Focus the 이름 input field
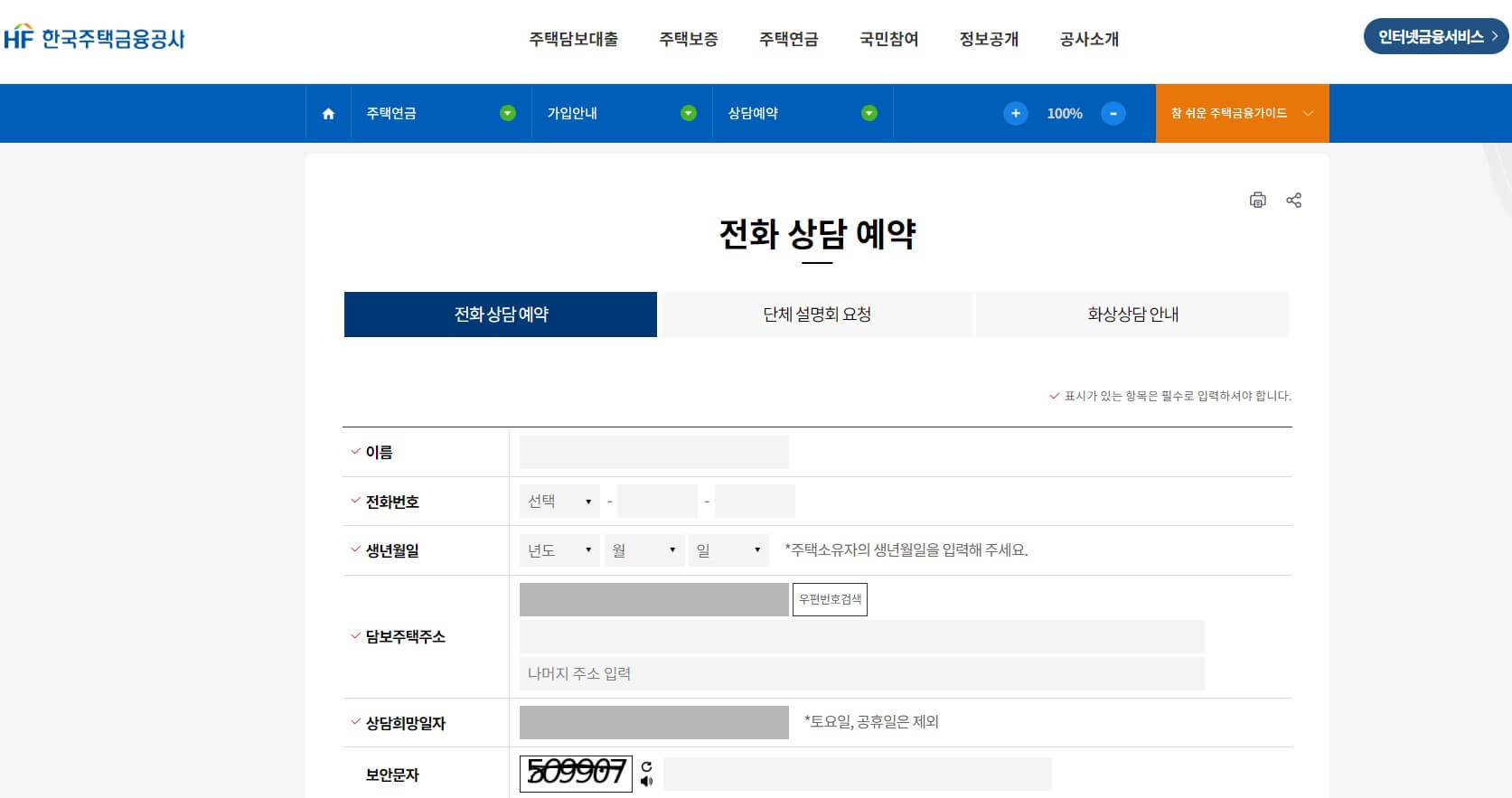This screenshot has height=798, width=1512. [654, 452]
